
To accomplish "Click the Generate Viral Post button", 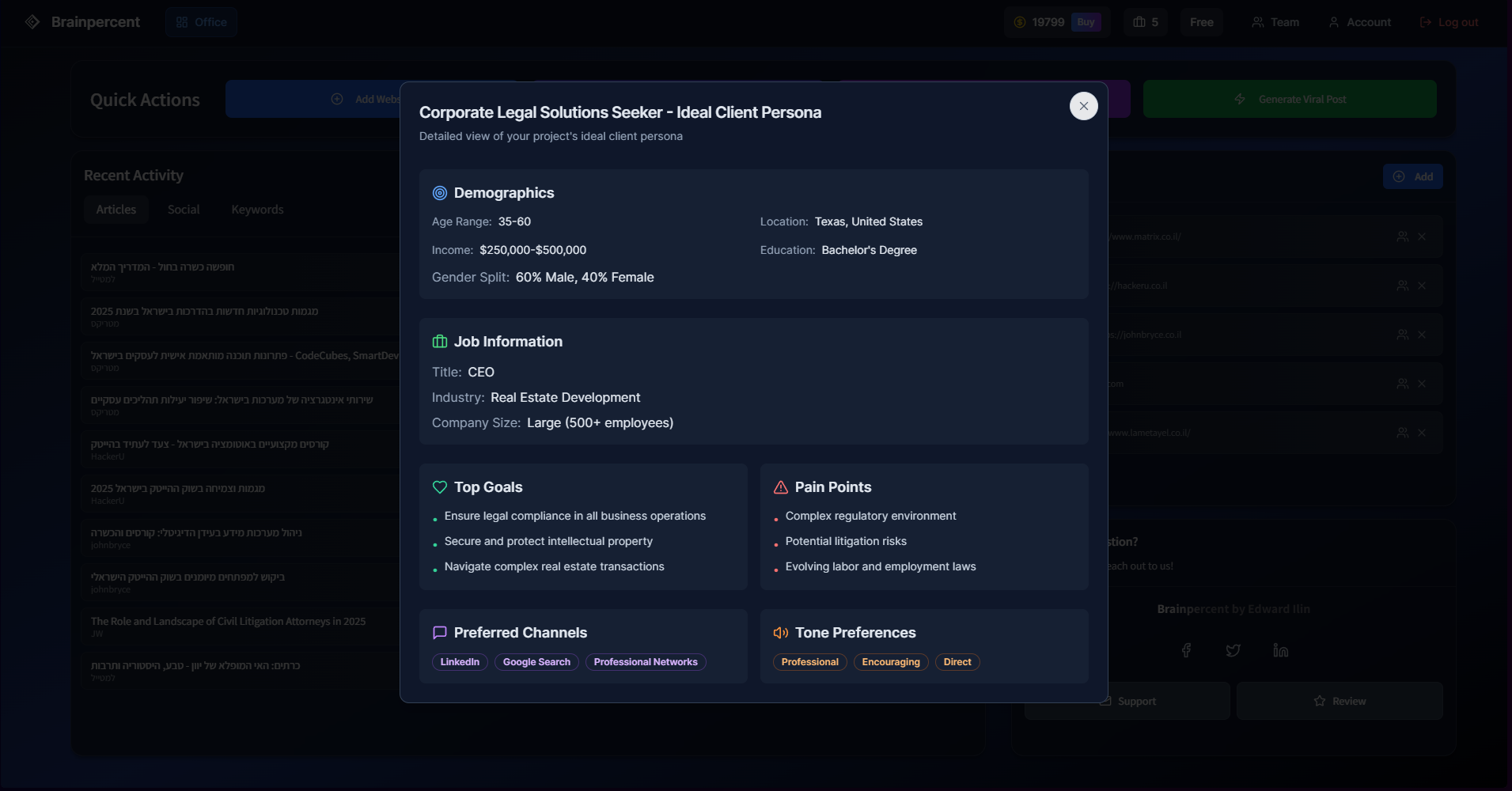I will coord(1290,99).
